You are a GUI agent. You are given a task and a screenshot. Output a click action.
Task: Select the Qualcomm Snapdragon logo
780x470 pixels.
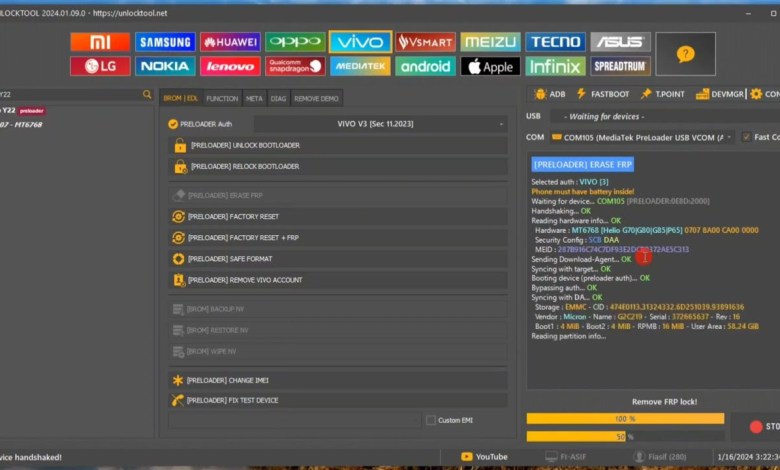[x=295, y=66]
